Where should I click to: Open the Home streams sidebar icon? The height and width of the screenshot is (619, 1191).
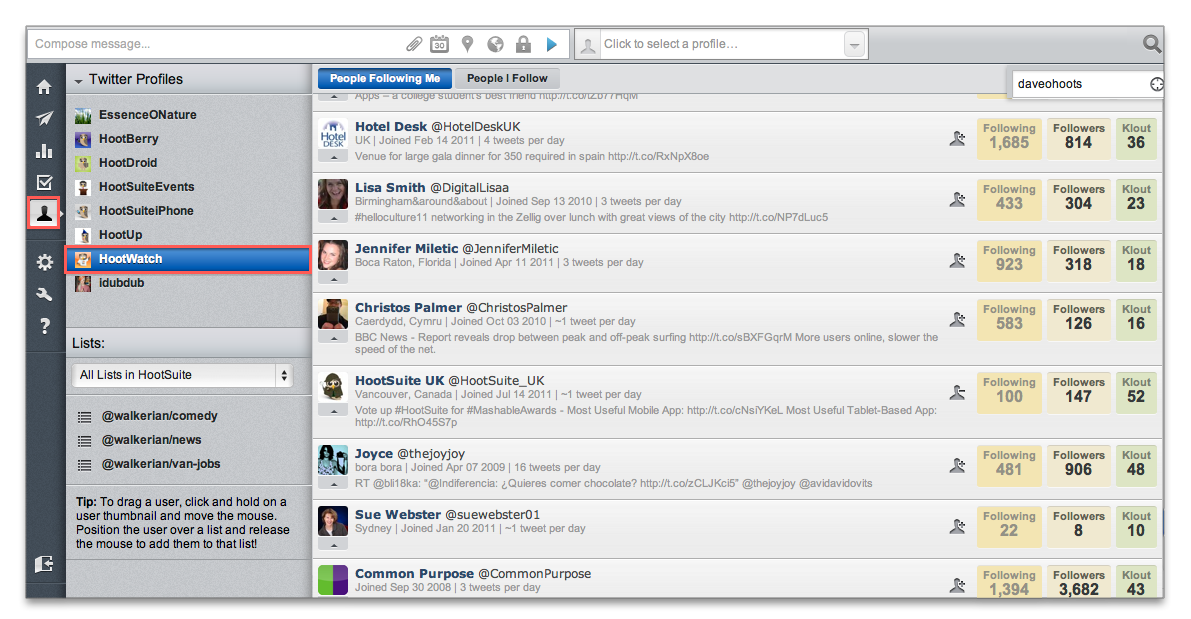45,87
